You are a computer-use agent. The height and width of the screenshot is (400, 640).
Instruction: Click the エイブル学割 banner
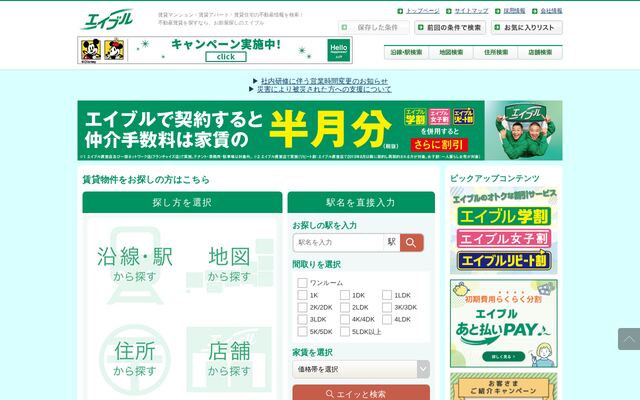click(x=504, y=216)
